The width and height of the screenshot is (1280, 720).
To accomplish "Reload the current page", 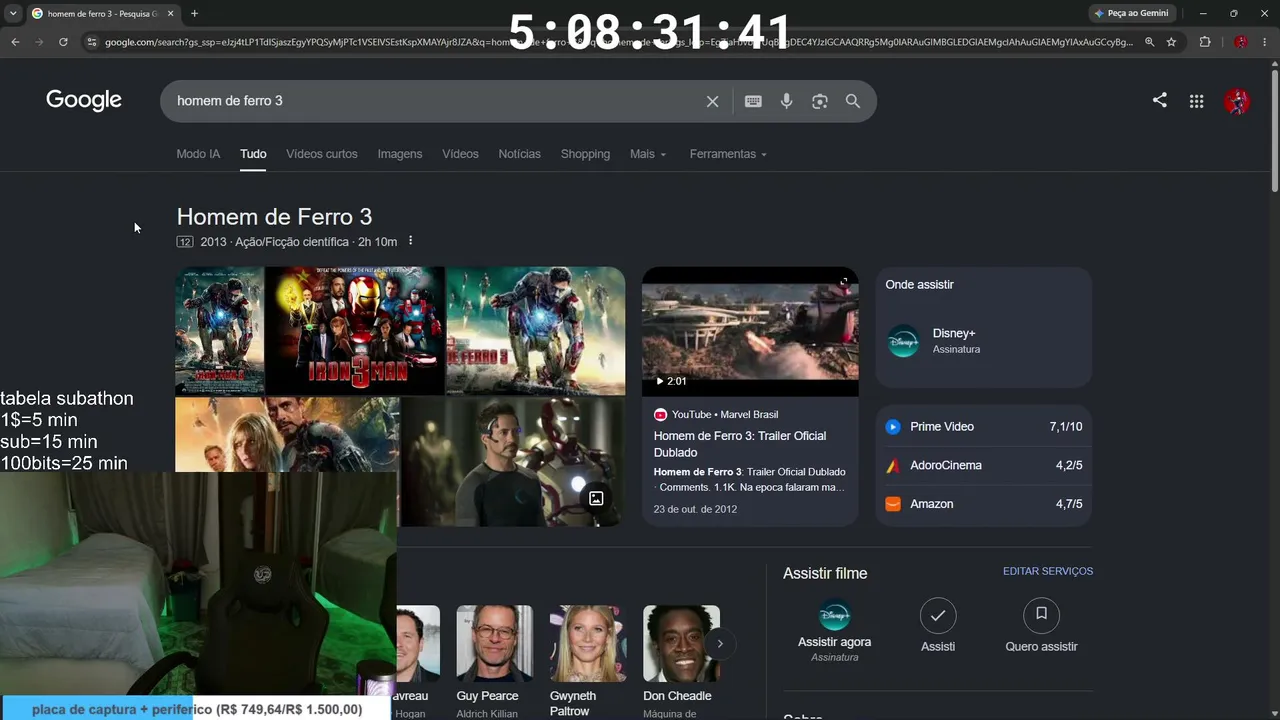I will tap(63, 42).
